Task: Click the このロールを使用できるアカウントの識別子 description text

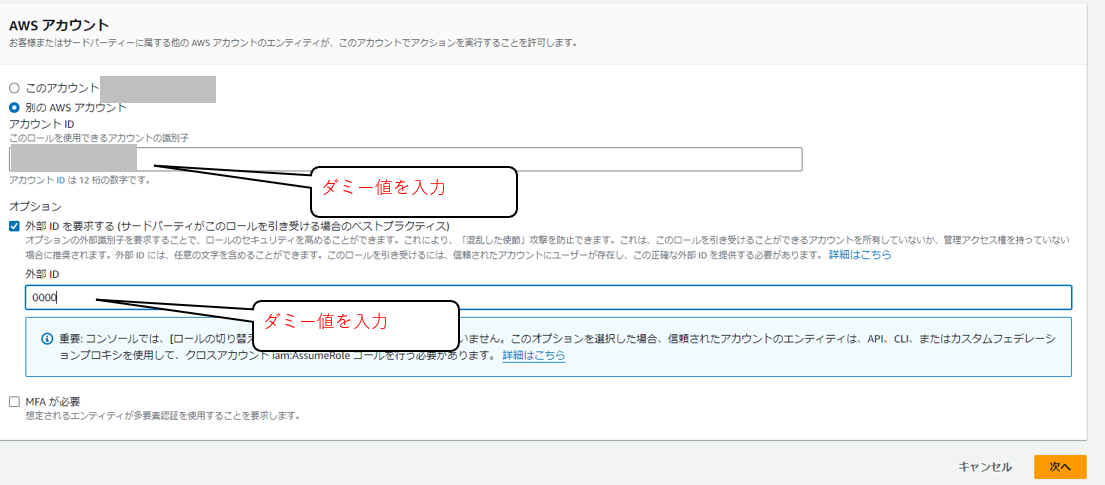Action: (99, 138)
